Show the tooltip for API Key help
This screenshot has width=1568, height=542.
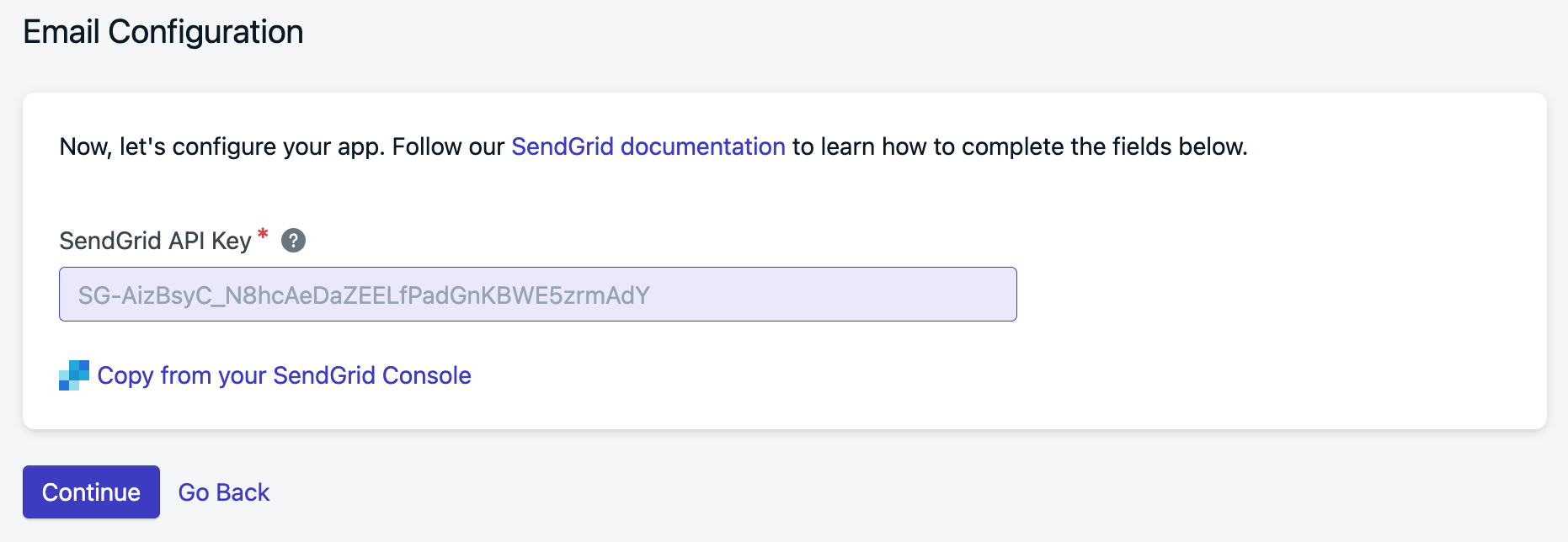tap(293, 241)
